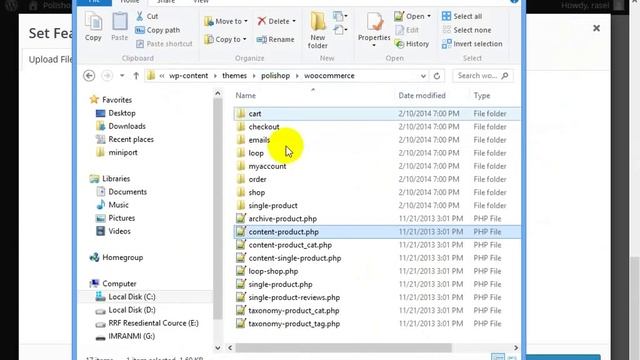Refresh the woocommerce folder view
The image size is (640, 360).
point(437,76)
